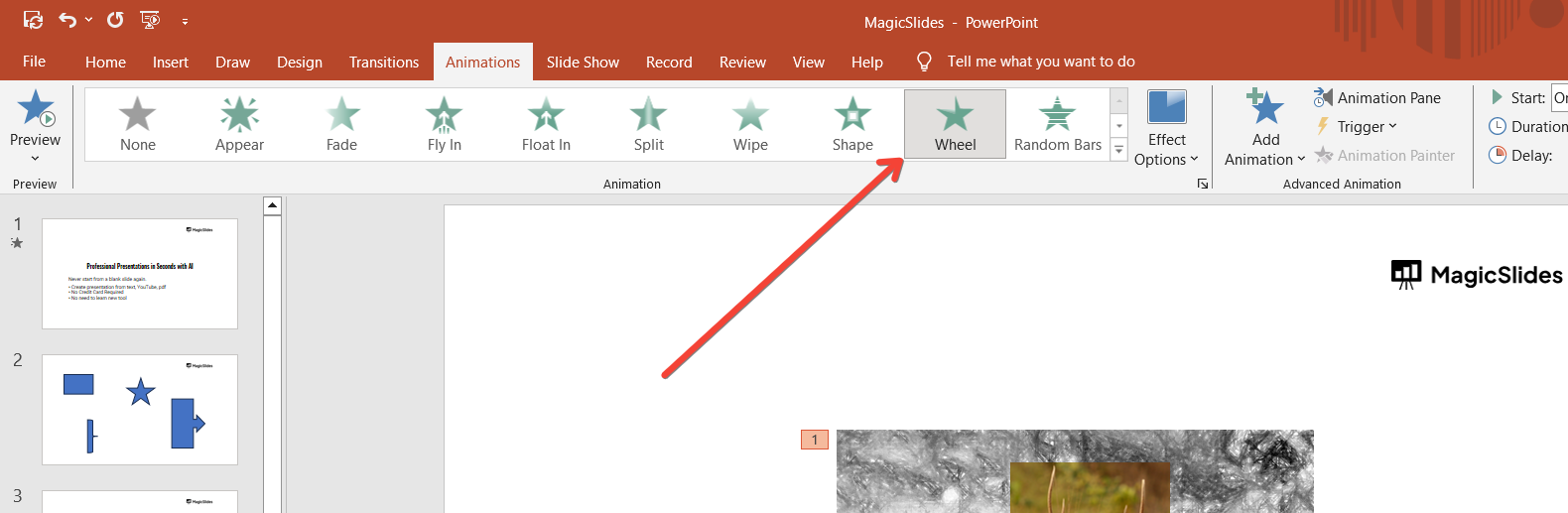This screenshot has height=513, width=1568.
Task: Apply the Split animation
Action: [648, 124]
